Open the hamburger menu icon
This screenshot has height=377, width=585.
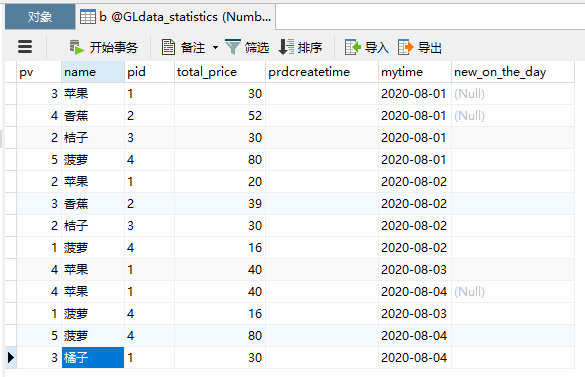(x=25, y=47)
